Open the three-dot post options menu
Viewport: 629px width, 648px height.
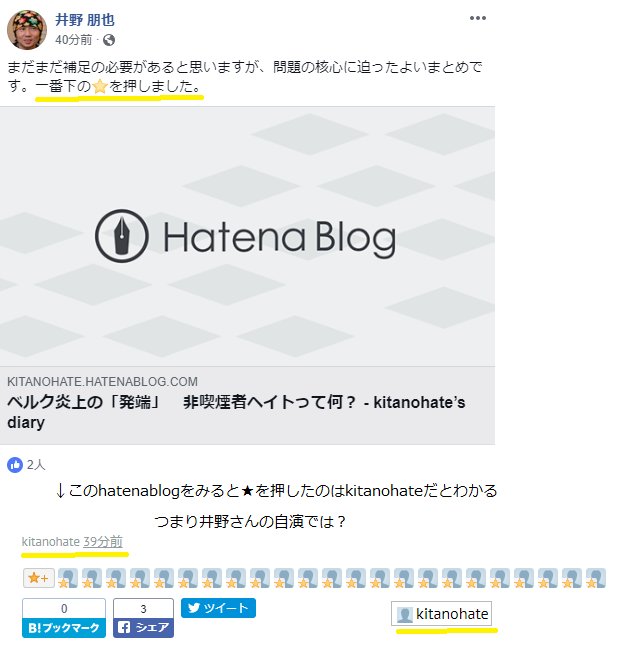[477, 18]
